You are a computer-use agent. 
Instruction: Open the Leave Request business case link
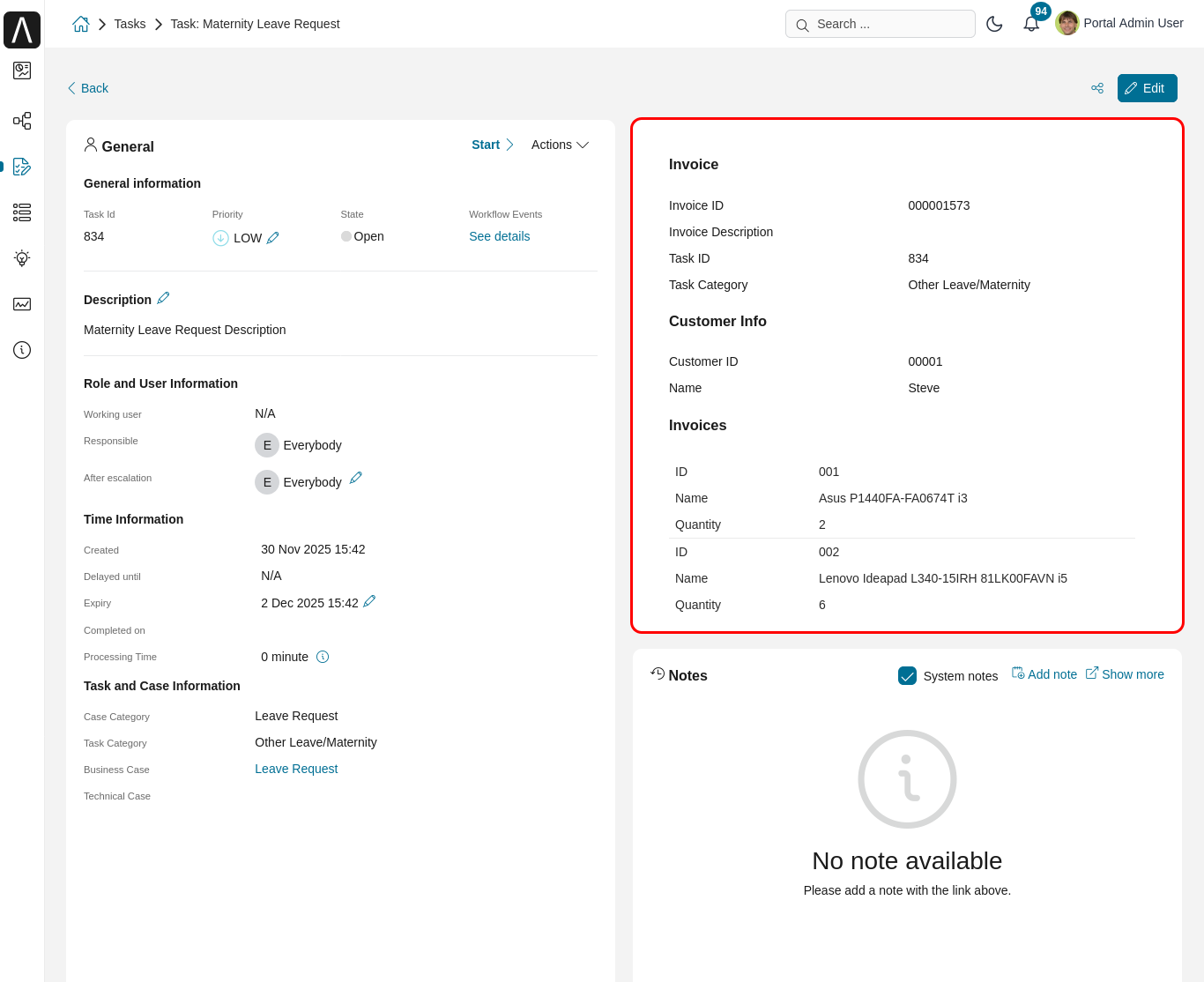tap(296, 769)
